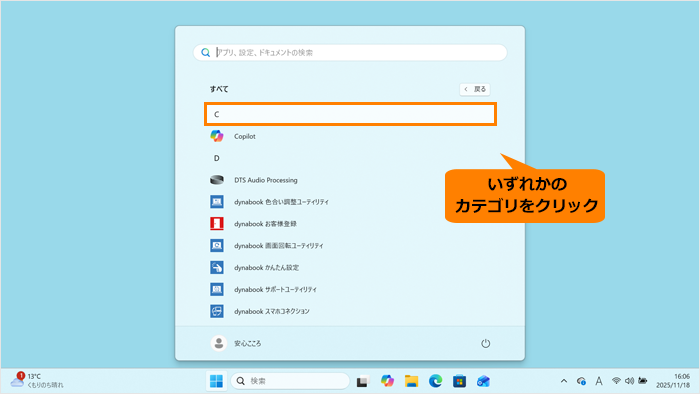The height and width of the screenshot is (394, 700).
Task: Click the Windows Start button
Action: click(x=217, y=381)
